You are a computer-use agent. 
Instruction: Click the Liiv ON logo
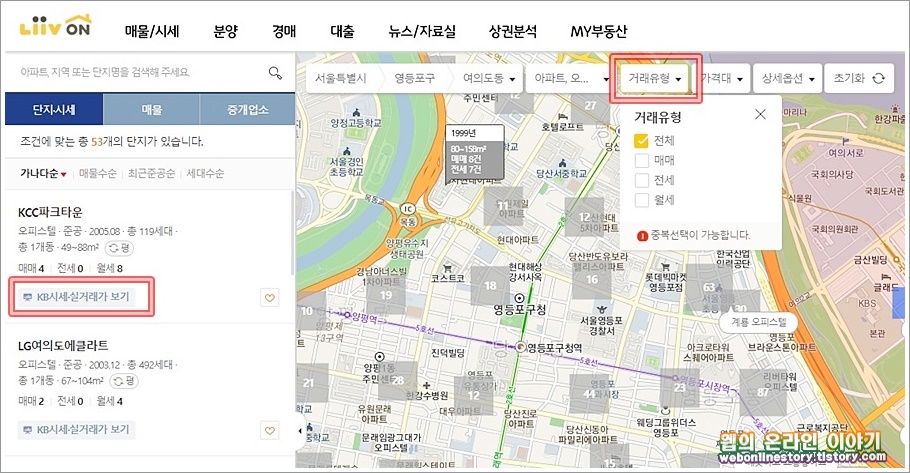pyautogui.click(x=55, y=26)
